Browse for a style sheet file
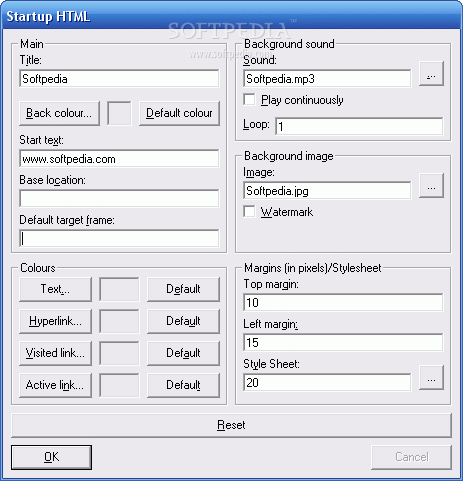Viewport: 463px width, 481px height. click(x=431, y=378)
